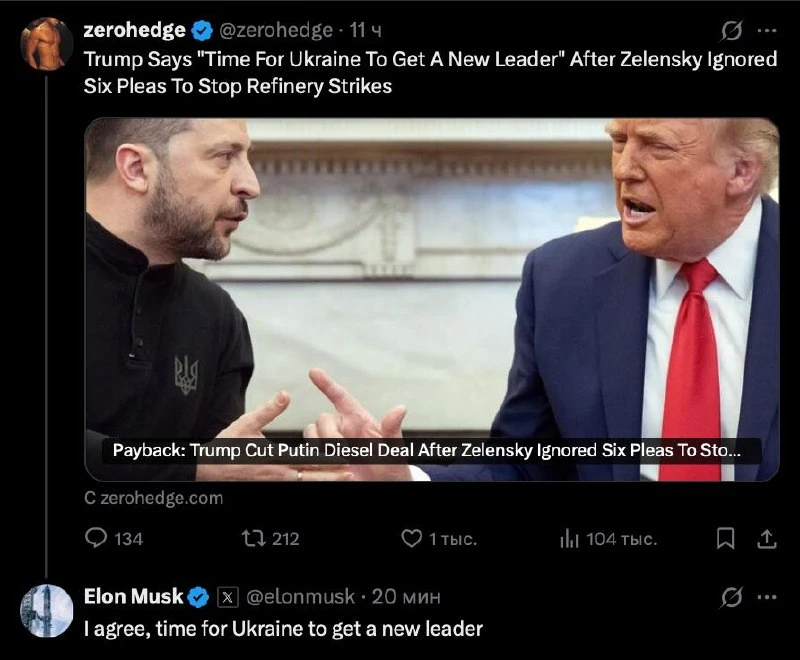
Task: Click the Grok icon on Elon Musk's reply
Action: (731, 597)
